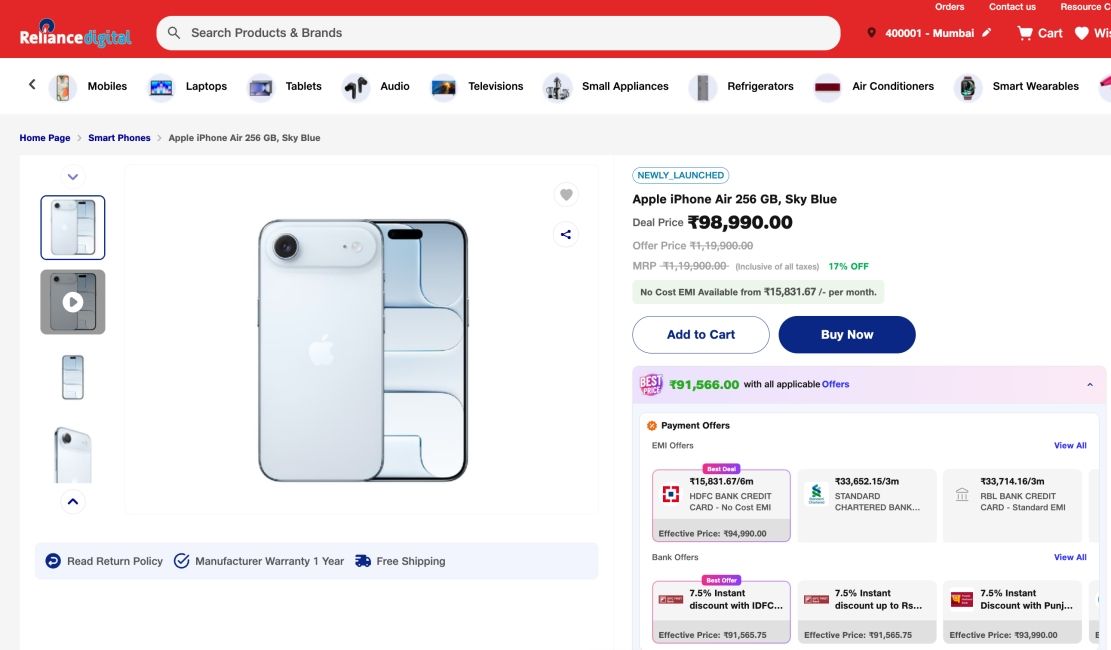Click the NEWLY_LAUNCHED tag
Viewport: 1111px width, 650px height.
pyautogui.click(x=680, y=175)
